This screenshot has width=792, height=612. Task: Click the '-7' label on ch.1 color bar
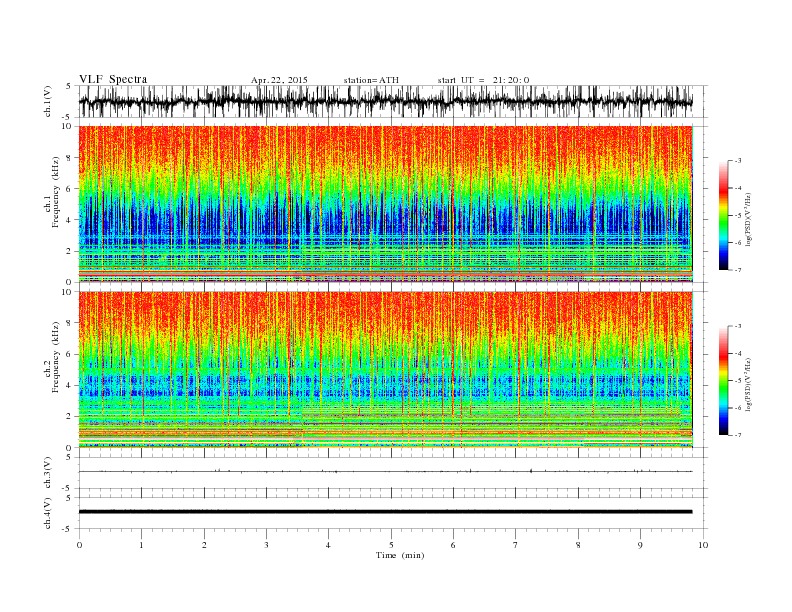(x=738, y=270)
